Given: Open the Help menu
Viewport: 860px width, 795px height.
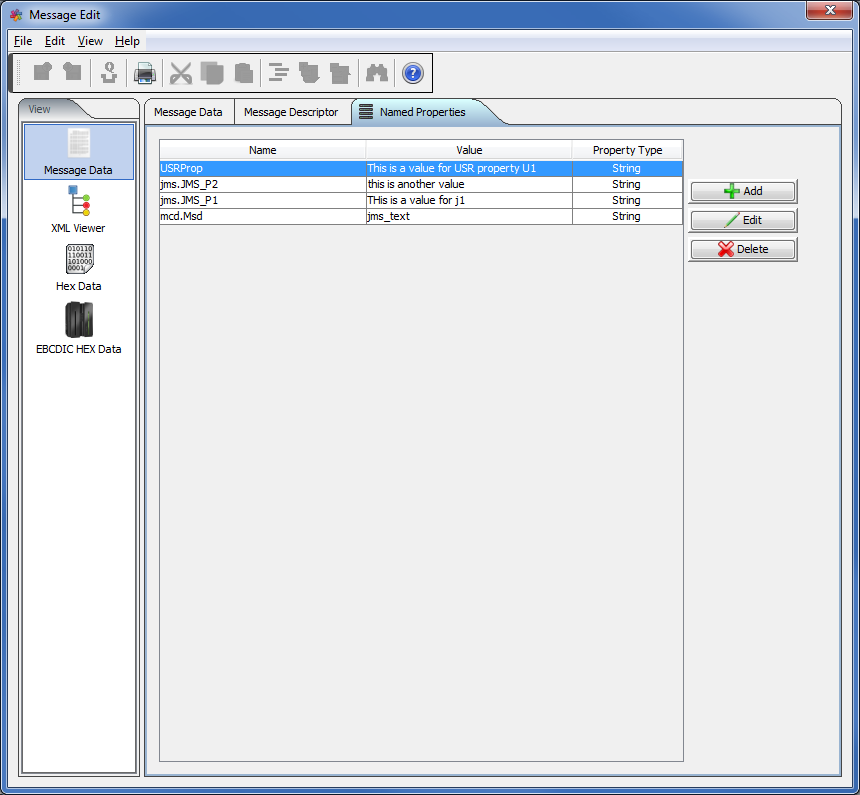Looking at the screenshot, I should click(x=127, y=41).
